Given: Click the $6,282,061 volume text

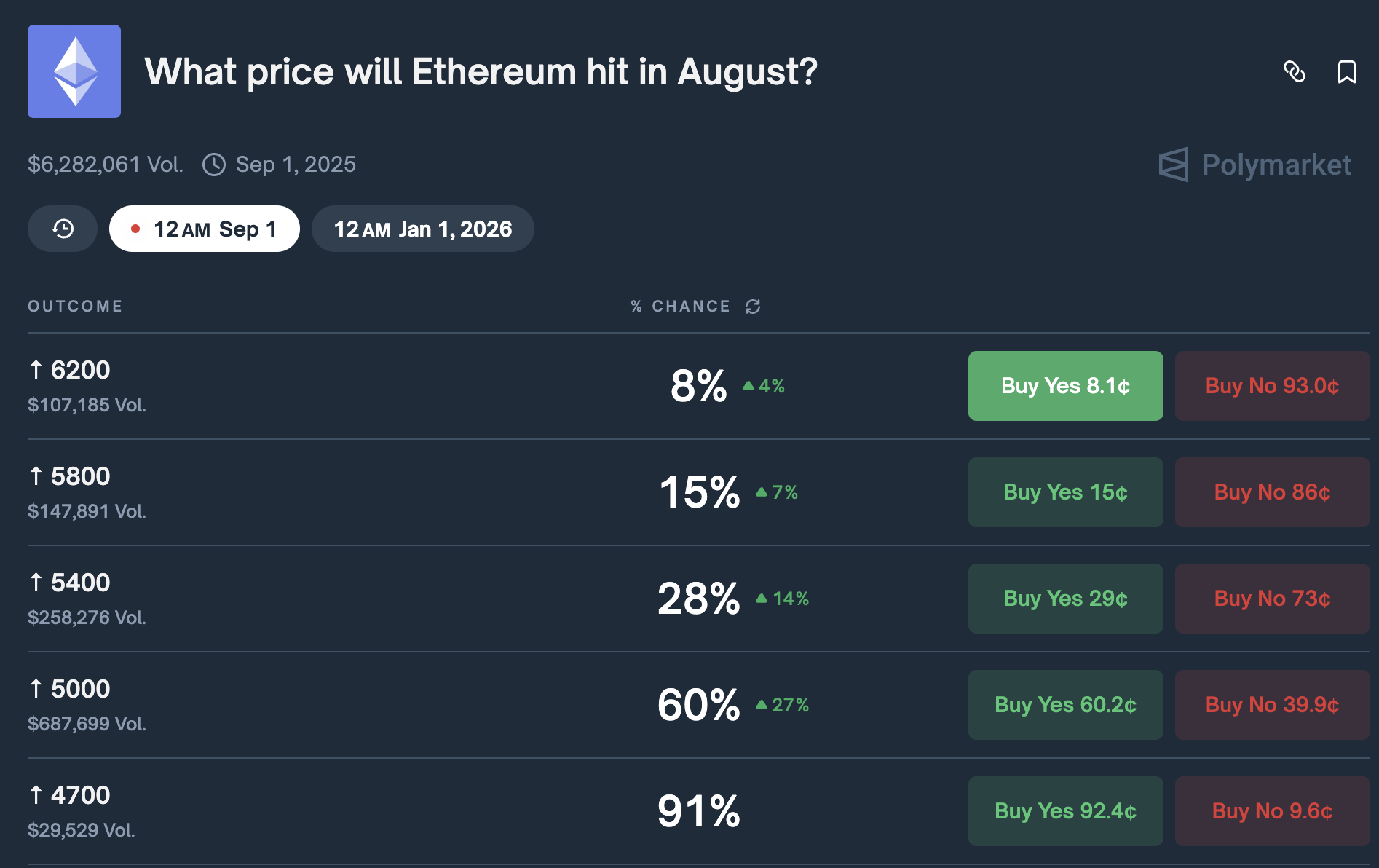Looking at the screenshot, I should (x=106, y=165).
